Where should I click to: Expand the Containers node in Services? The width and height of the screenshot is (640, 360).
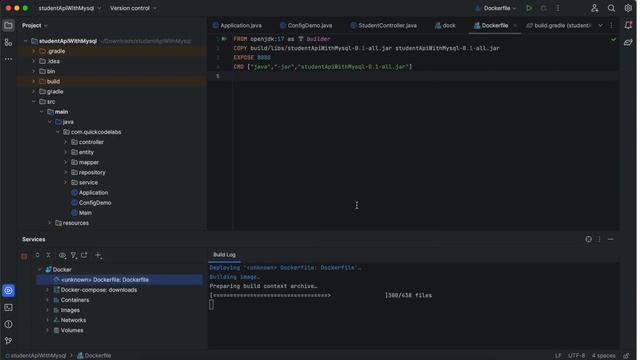[x=47, y=300]
